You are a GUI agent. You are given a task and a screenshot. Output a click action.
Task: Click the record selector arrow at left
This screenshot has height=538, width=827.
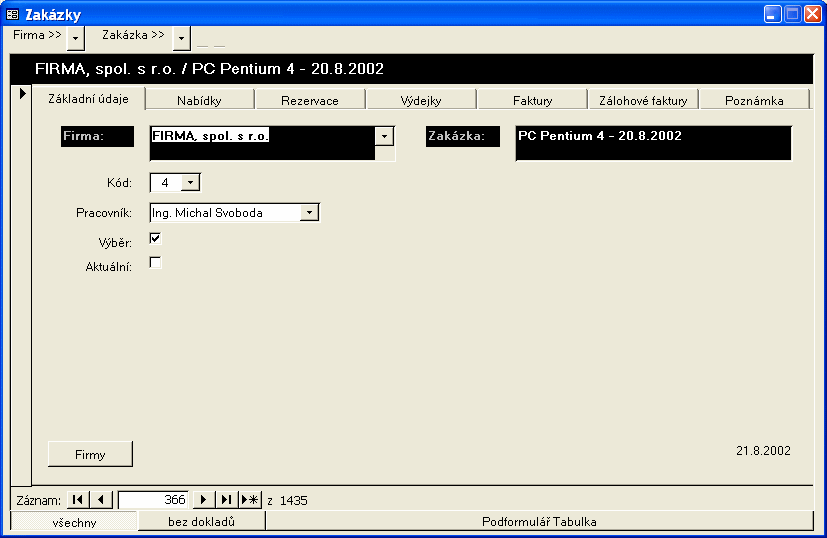[x=22, y=93]
